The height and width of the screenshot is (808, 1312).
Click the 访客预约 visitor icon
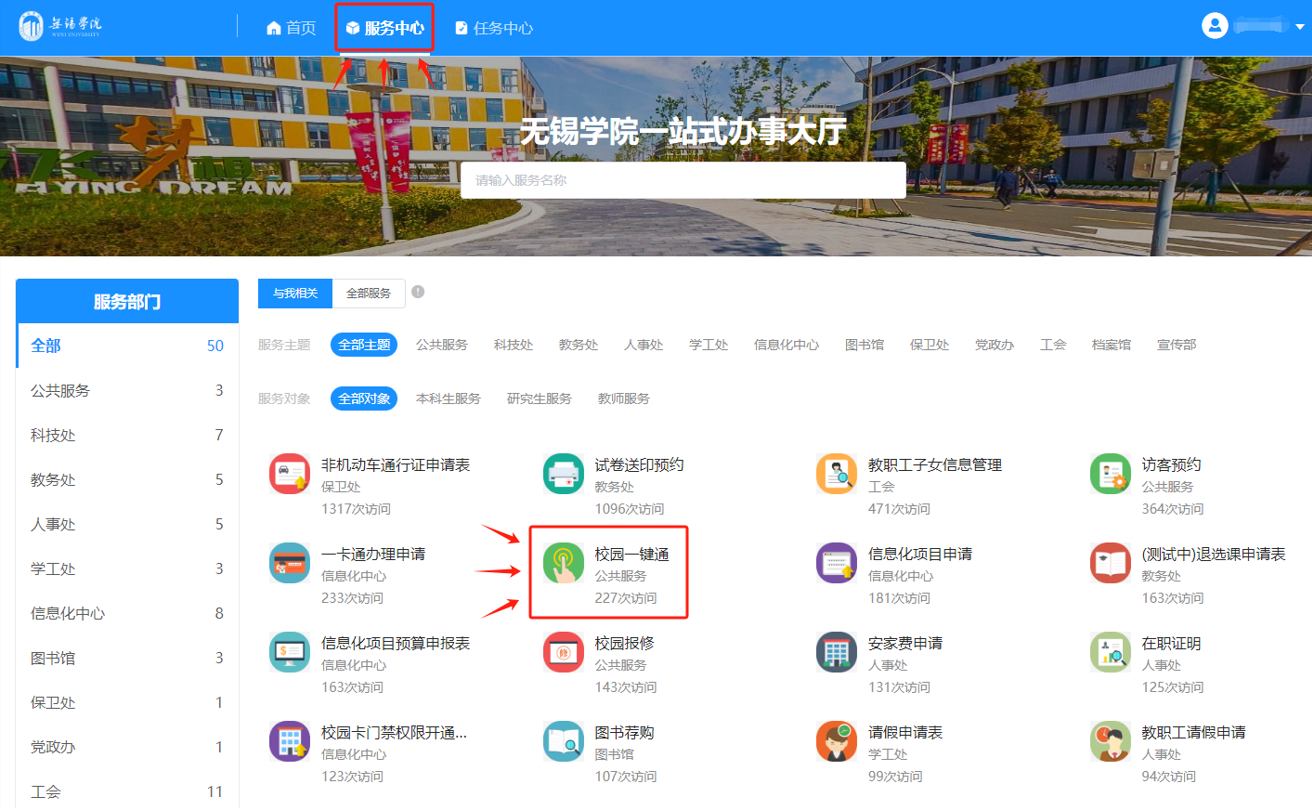(x=1110, y=474)
